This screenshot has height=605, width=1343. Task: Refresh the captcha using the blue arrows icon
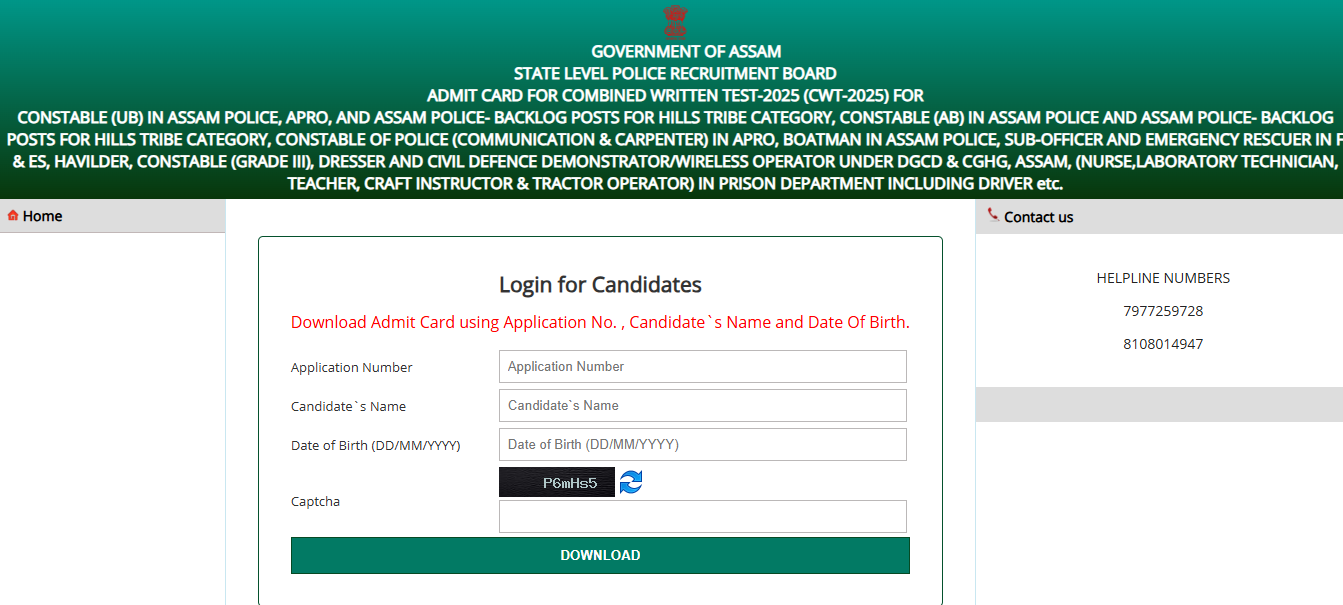pos(631,482)
